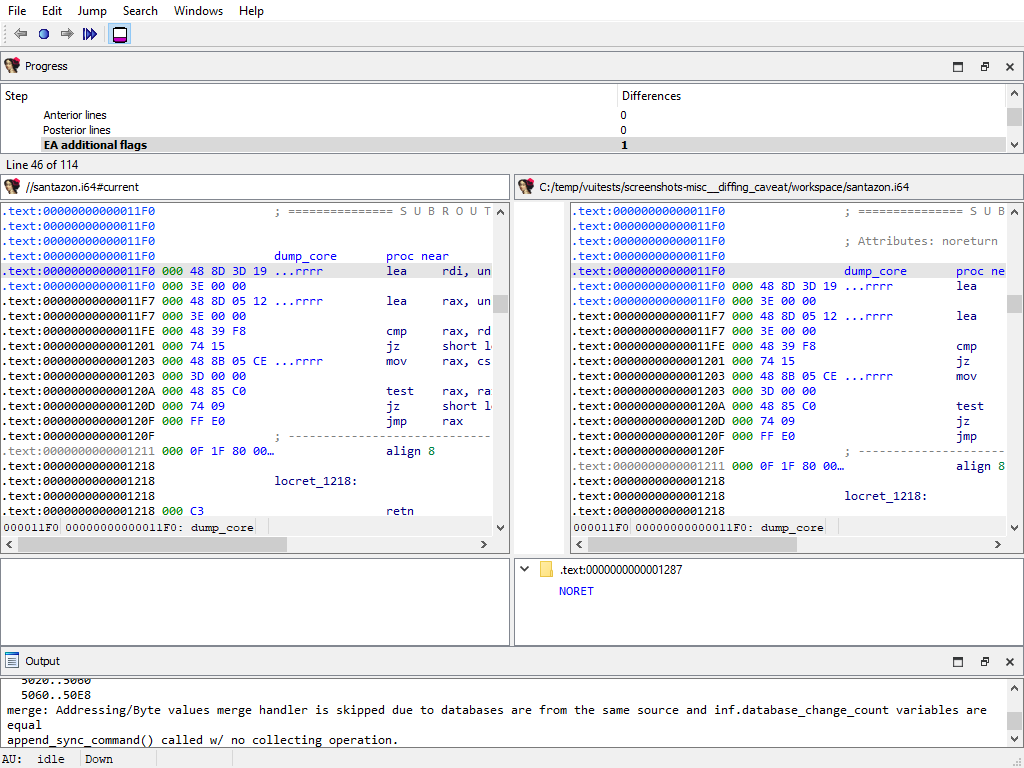
Task: Click the fast-forward continue icon
Action: click(90, 33)
